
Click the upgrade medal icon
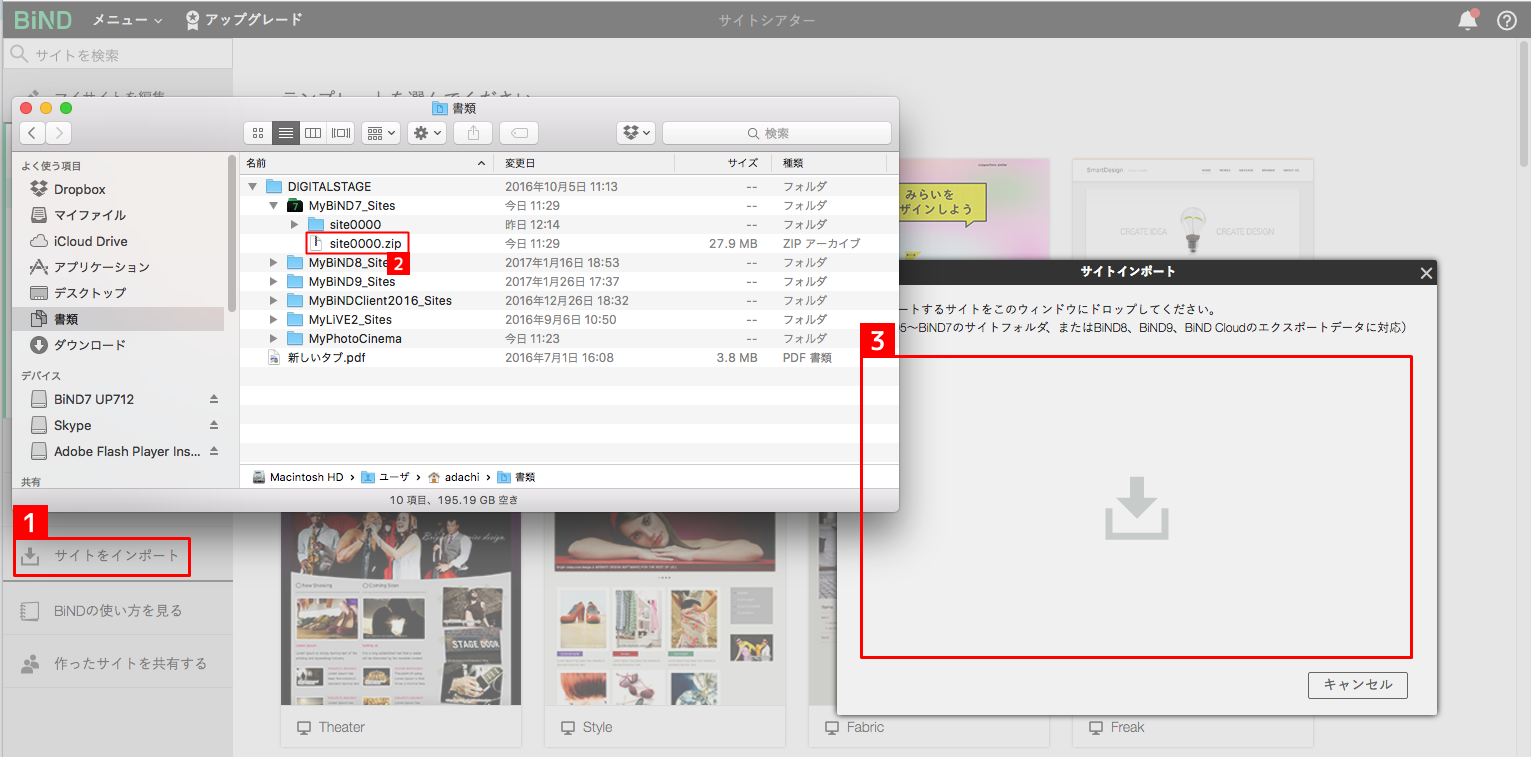pyautogui.click(x=192, y=20)
